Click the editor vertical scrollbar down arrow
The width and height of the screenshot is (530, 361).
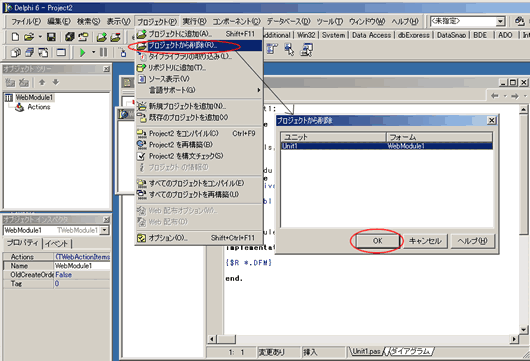click(x=523, y=330)
